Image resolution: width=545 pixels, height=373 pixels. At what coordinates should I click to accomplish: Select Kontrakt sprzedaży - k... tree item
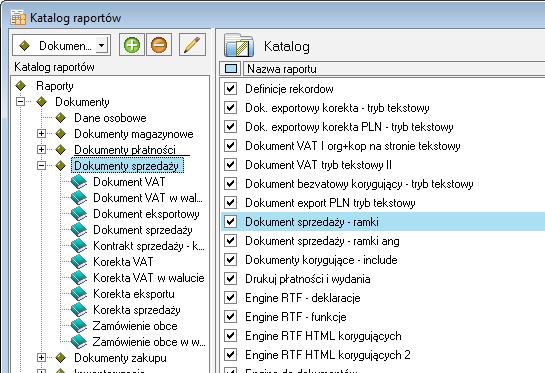(149, 246)
